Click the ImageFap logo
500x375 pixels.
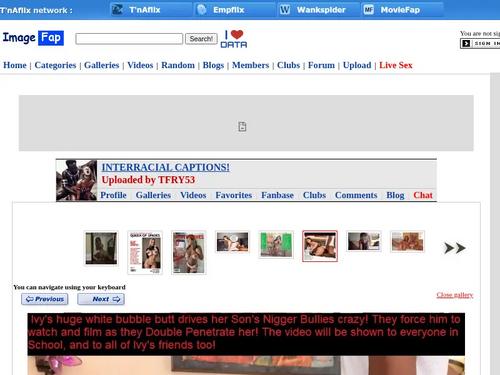tap(33, 38)
